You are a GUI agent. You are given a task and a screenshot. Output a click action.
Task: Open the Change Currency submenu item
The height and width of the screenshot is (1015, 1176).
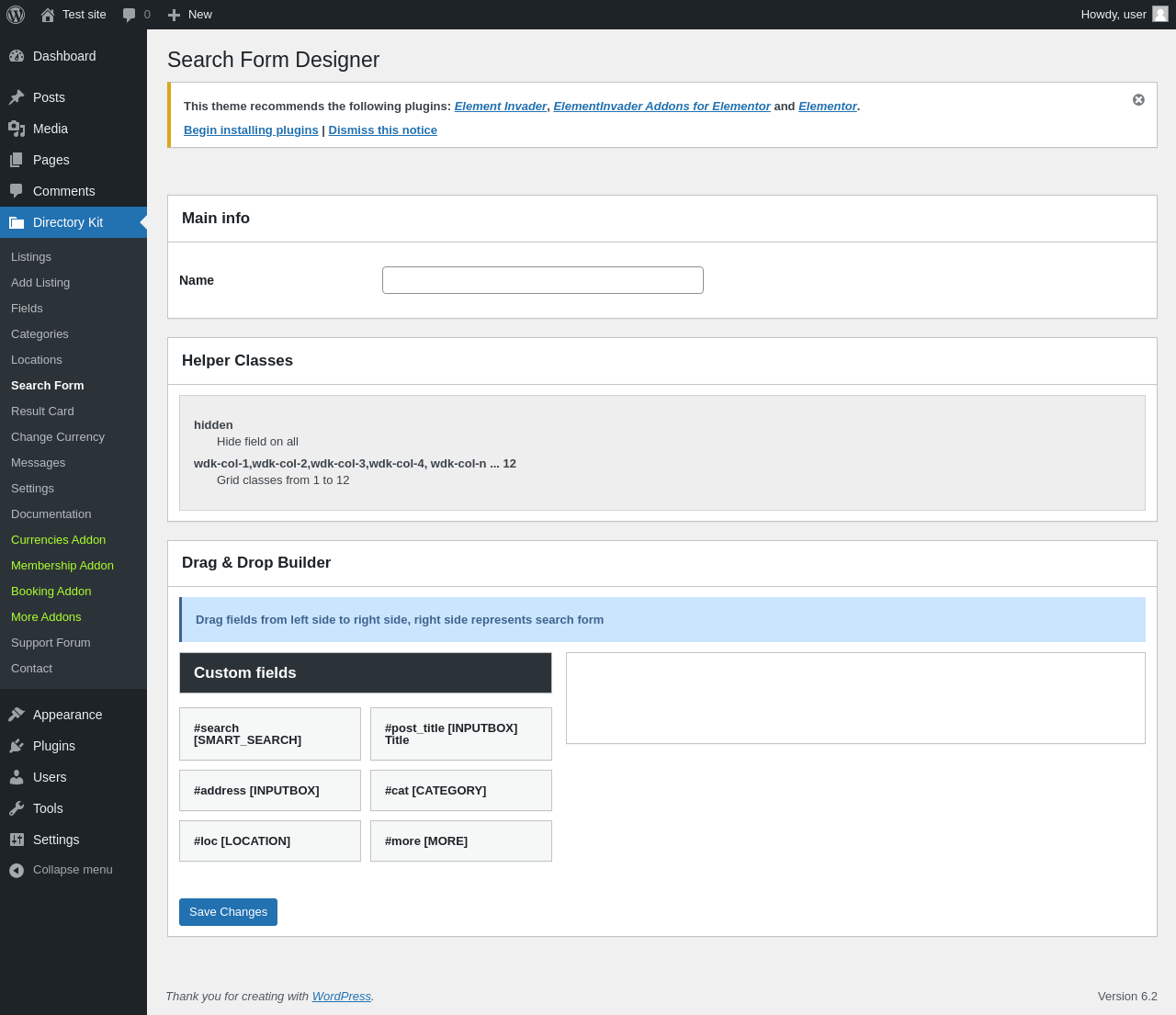pyautogui.click(x=58, y=437)
